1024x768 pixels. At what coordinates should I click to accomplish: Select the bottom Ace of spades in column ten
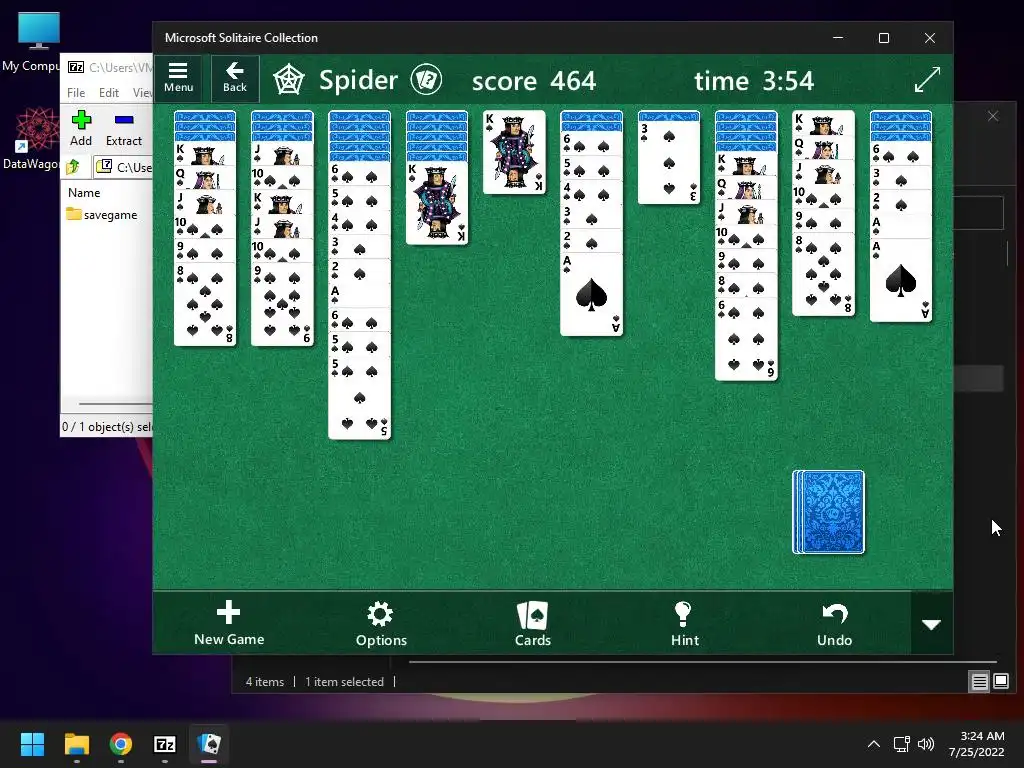[901, 280]
